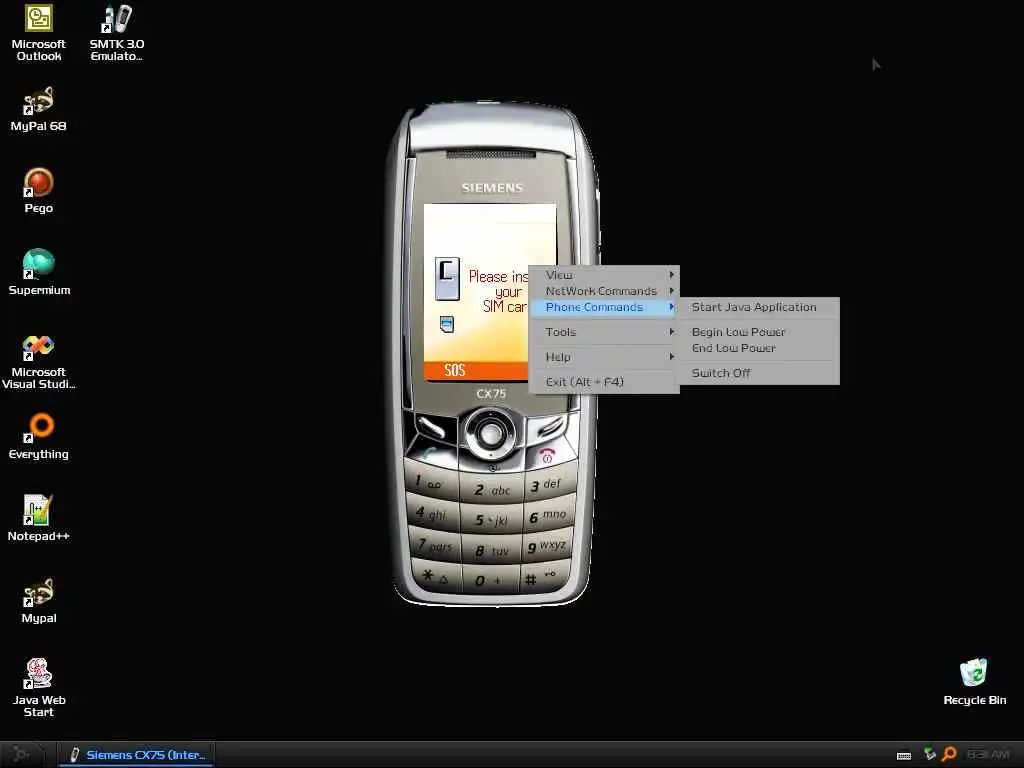Open the Recycle Bin icon

coord(974,682)
